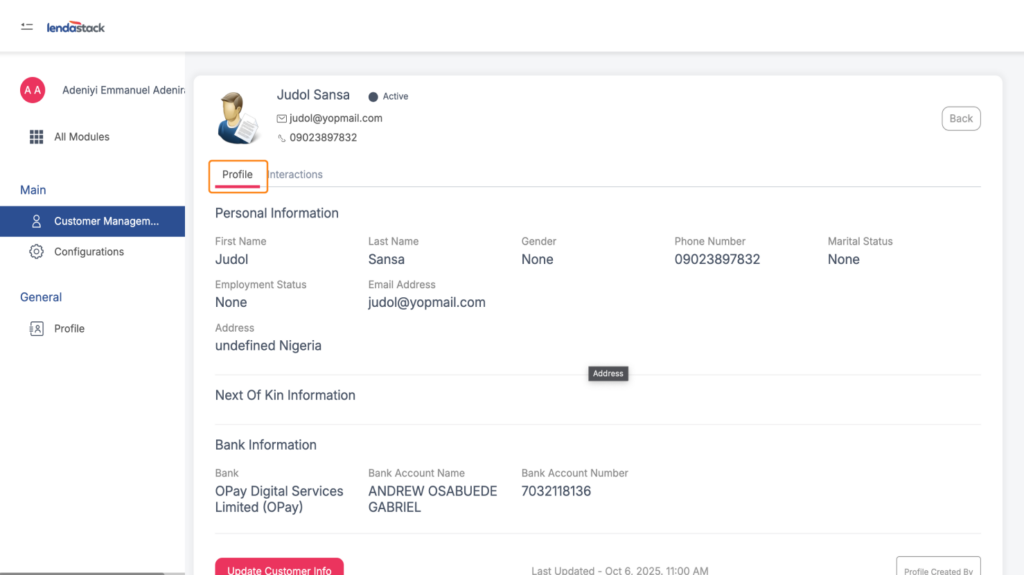Select the Profile tab

coord(238,175)
